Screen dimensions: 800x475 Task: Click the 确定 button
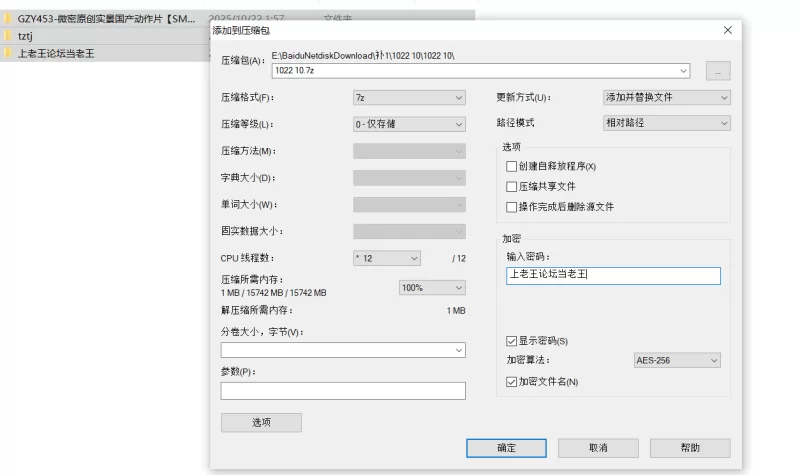click(x=506, y=448)
